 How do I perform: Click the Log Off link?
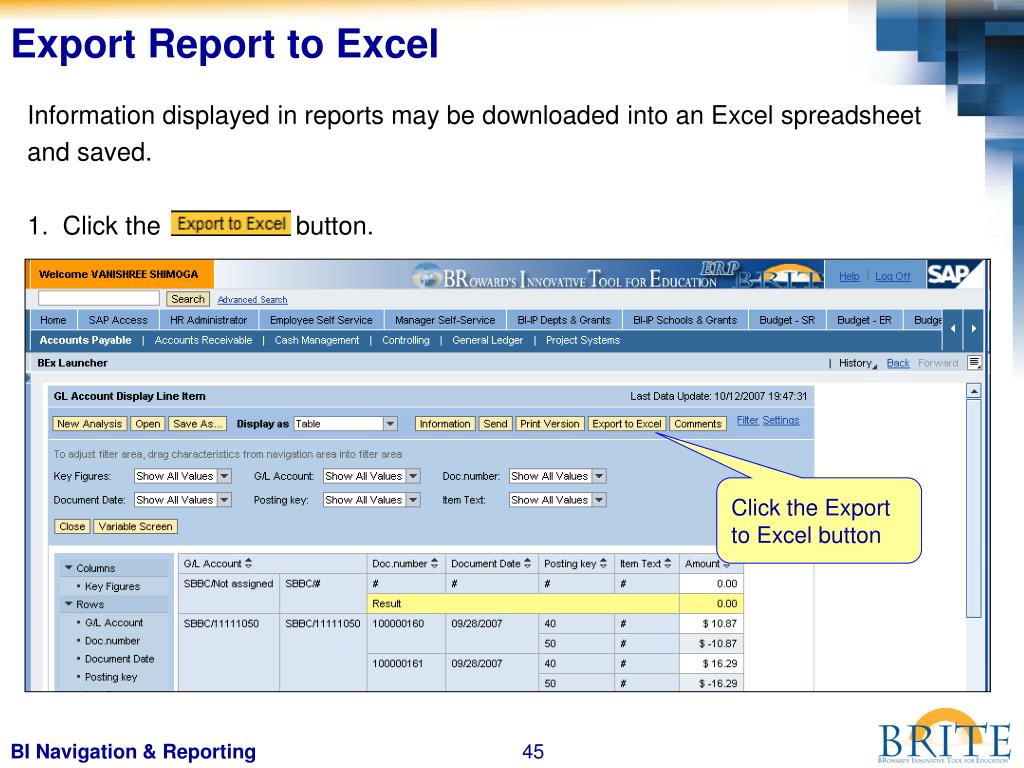point(893,276)
